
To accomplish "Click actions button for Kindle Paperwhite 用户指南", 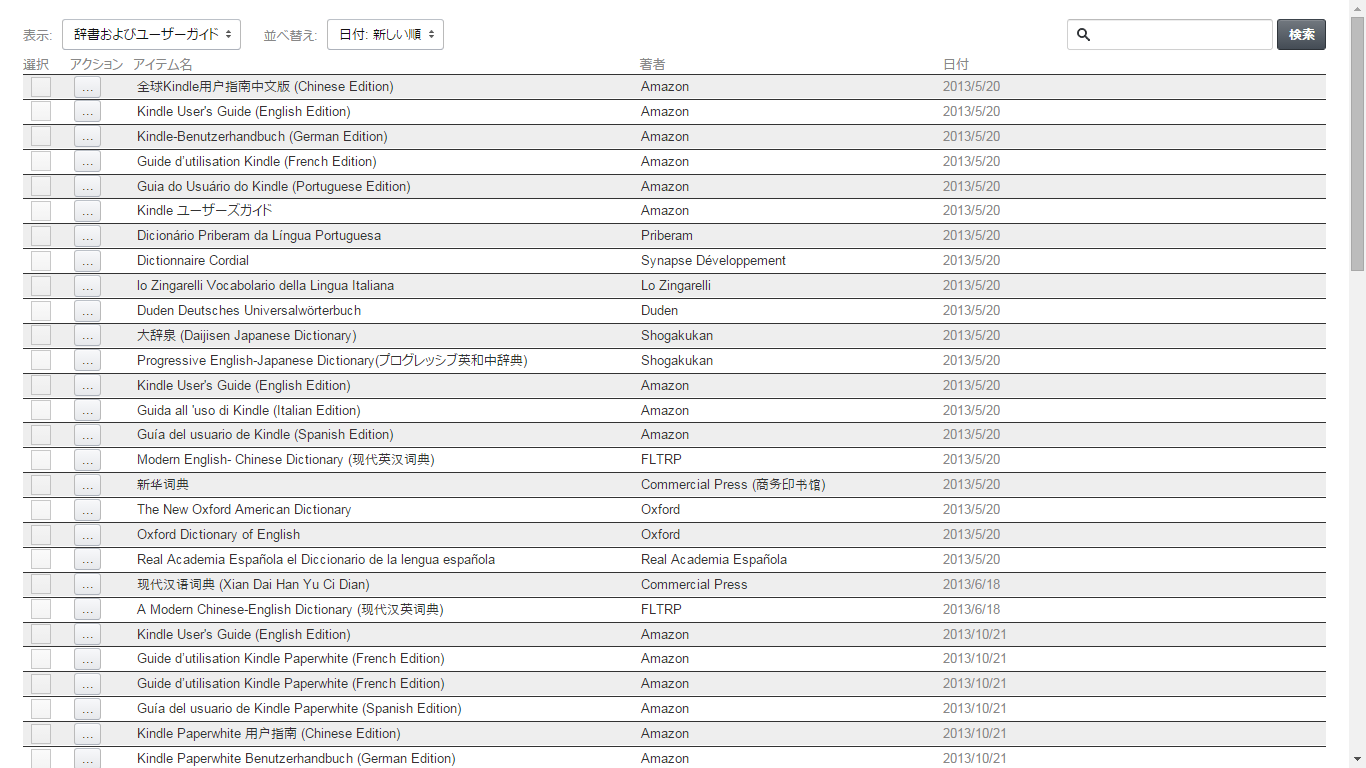I will coord(87,734).
